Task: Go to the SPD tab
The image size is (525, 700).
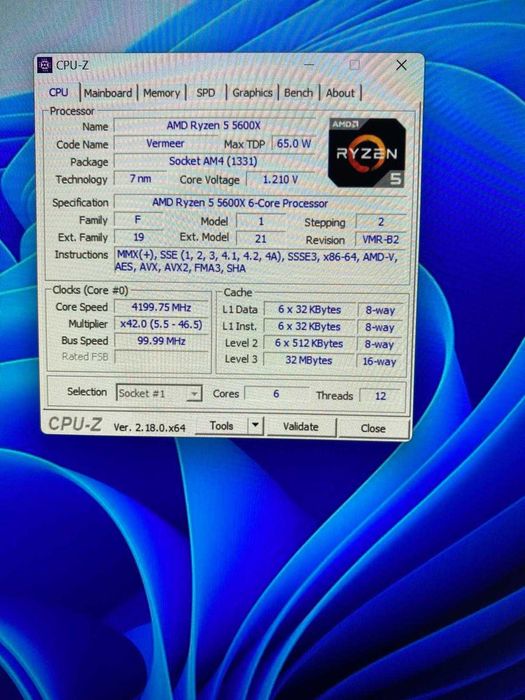Action: tap(205, 93)
